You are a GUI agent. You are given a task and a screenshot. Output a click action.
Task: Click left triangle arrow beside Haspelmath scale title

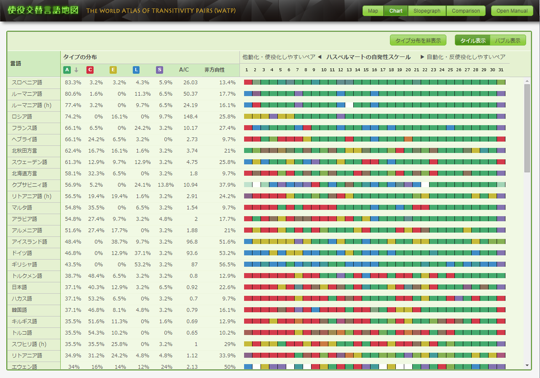(320, 57)
